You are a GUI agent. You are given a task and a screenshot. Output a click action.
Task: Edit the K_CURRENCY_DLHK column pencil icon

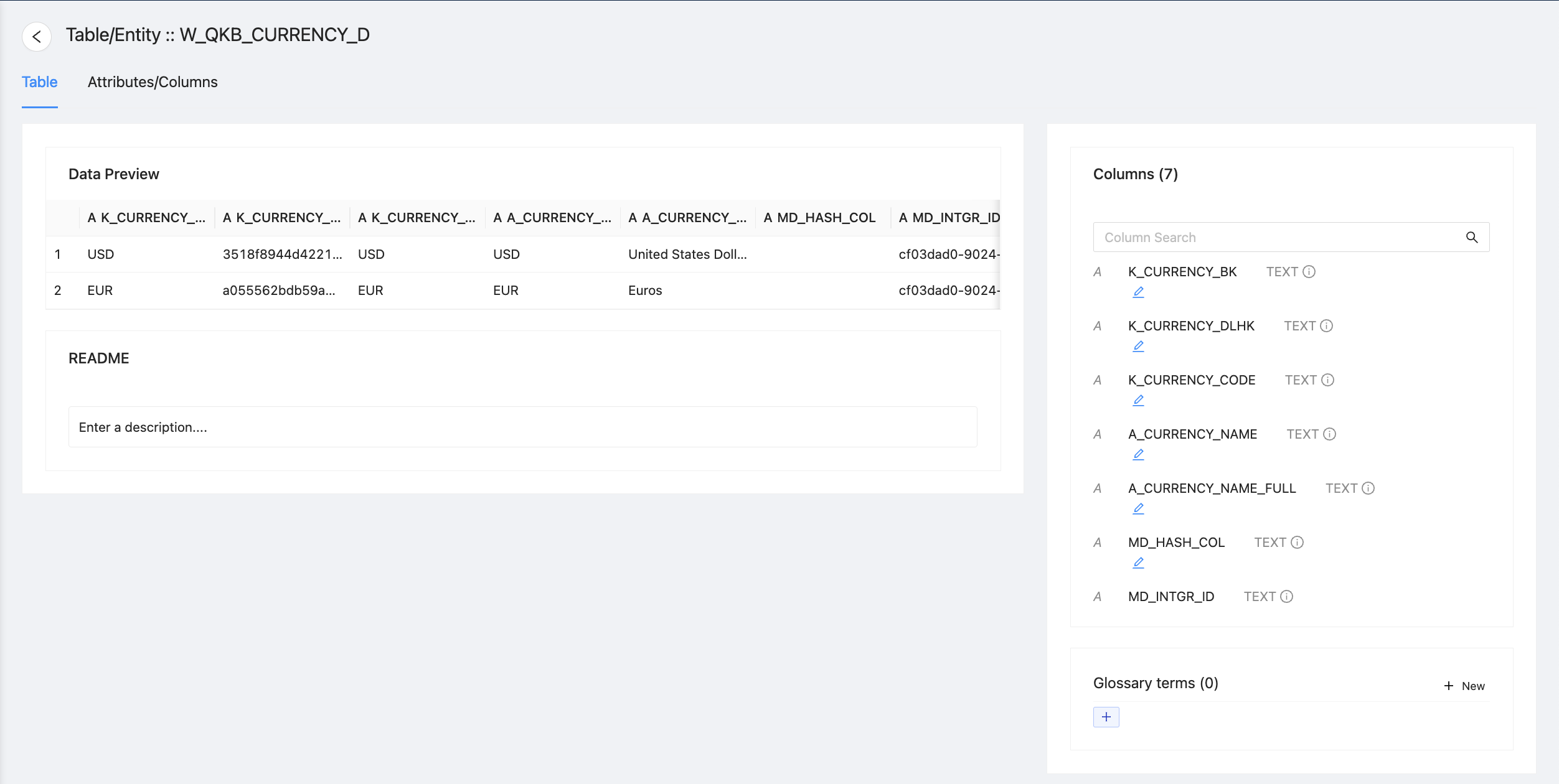point(1138,346)
